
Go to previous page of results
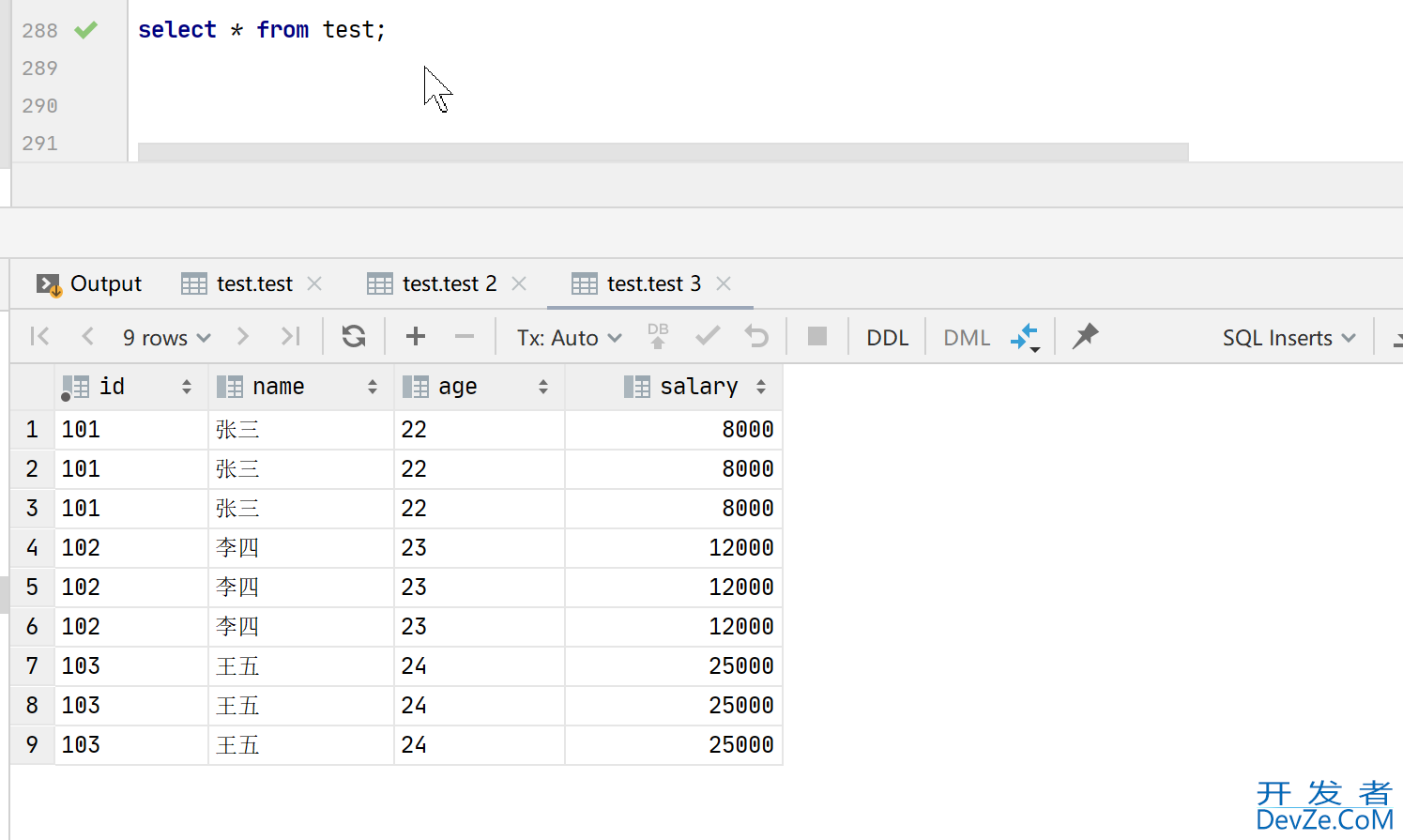[x=87, y=336]
